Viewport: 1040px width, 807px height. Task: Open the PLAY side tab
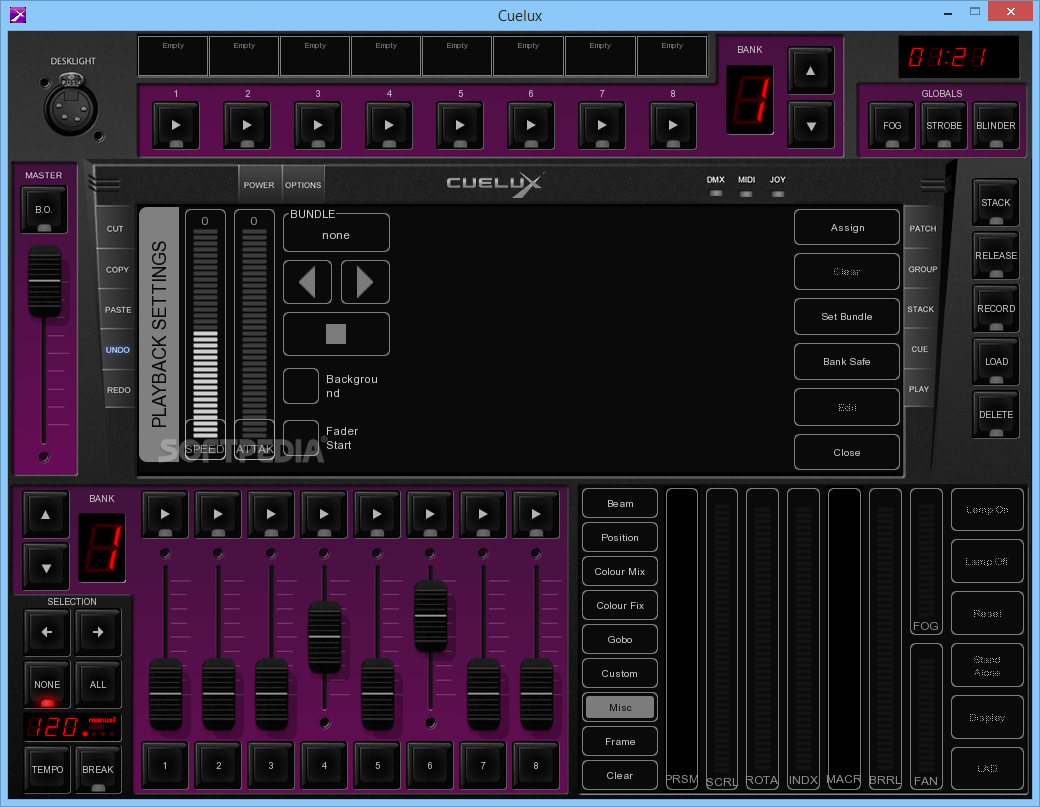coord(919,389)
